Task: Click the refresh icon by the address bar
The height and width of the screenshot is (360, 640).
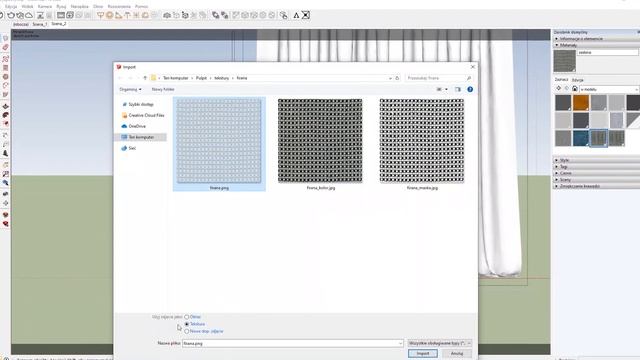Action: [397, 78]
